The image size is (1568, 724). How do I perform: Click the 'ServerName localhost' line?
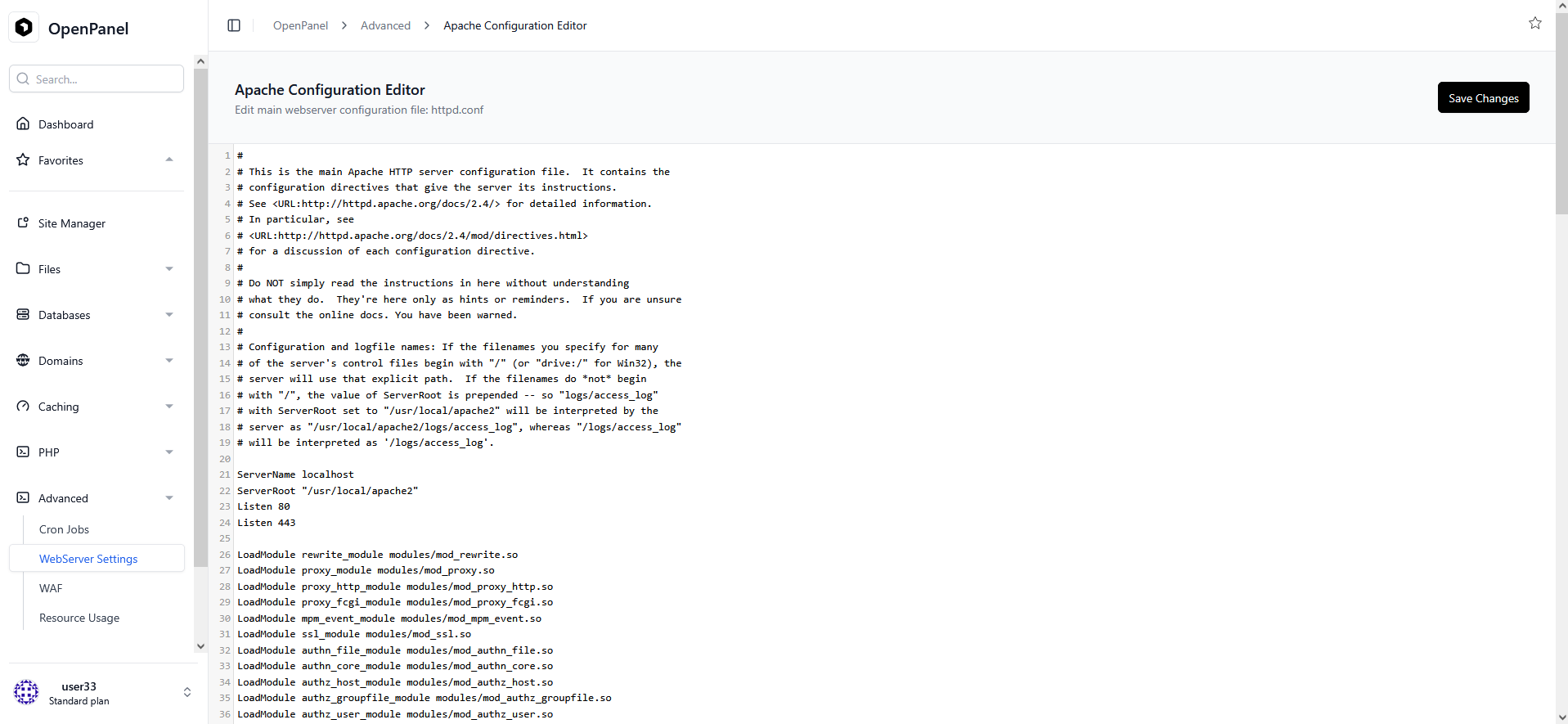click(295, 474)
